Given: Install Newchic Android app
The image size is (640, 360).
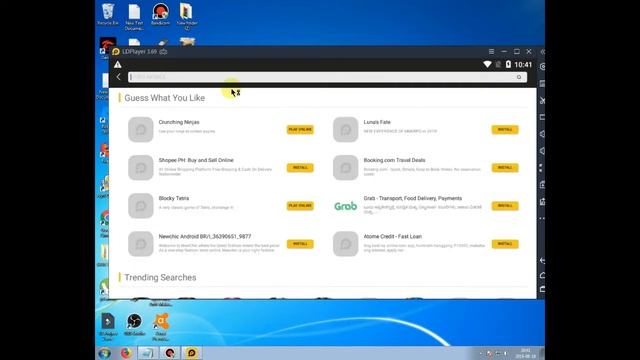Looking at the screenshot, I should (300, 244).
